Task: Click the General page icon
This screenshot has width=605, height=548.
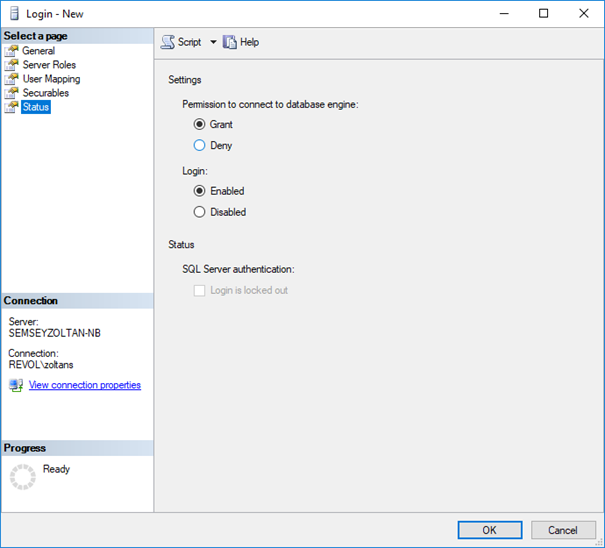Action: [x=12, y=51]
